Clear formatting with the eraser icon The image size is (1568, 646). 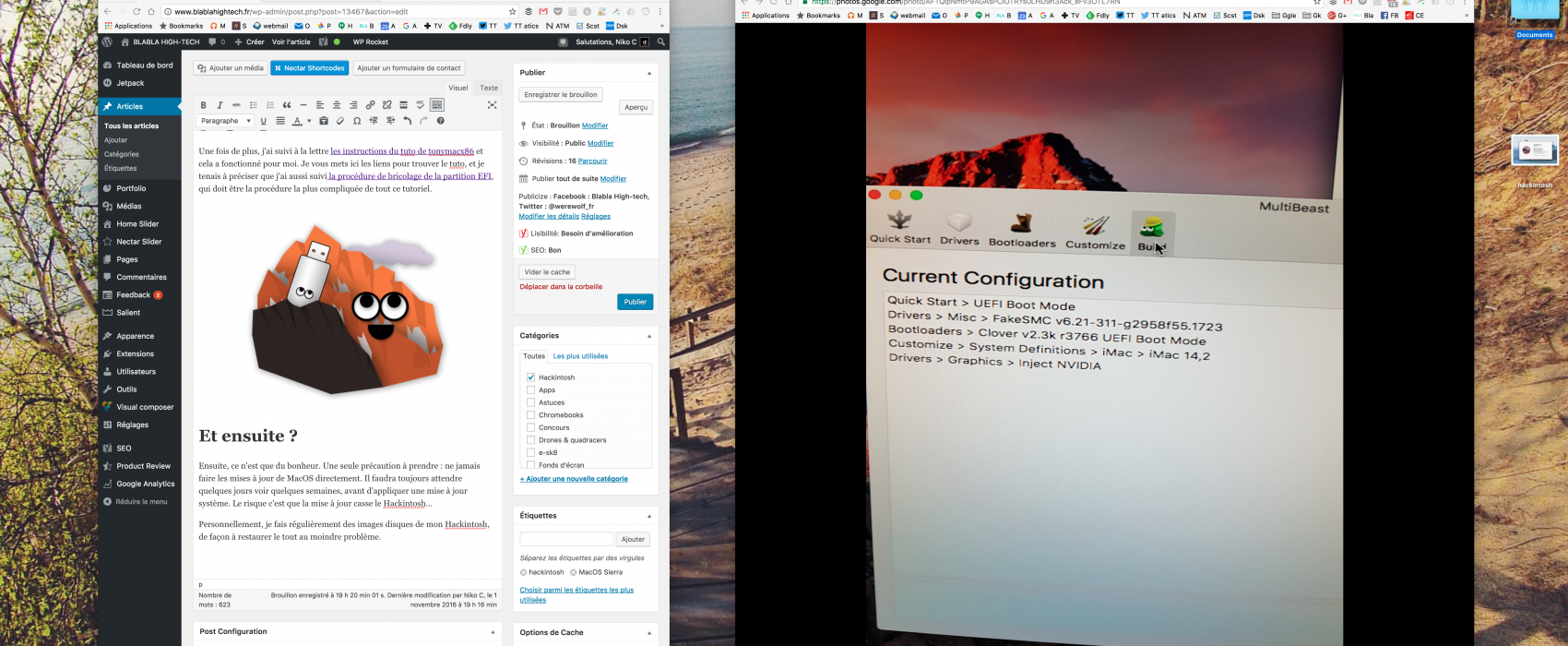(340, 121)
